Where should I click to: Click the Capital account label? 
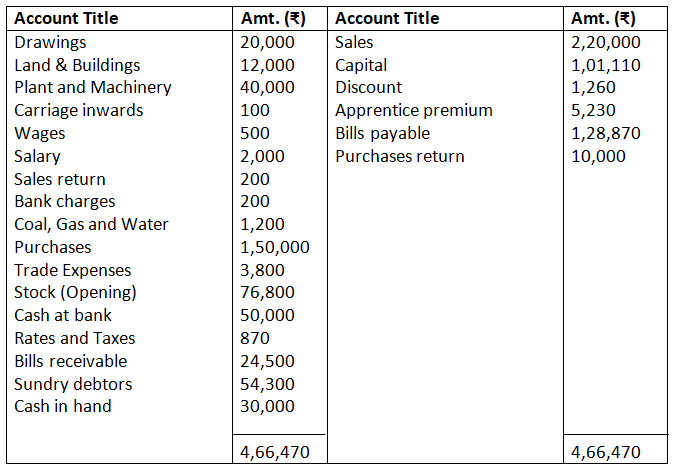(x=363, y=65)
